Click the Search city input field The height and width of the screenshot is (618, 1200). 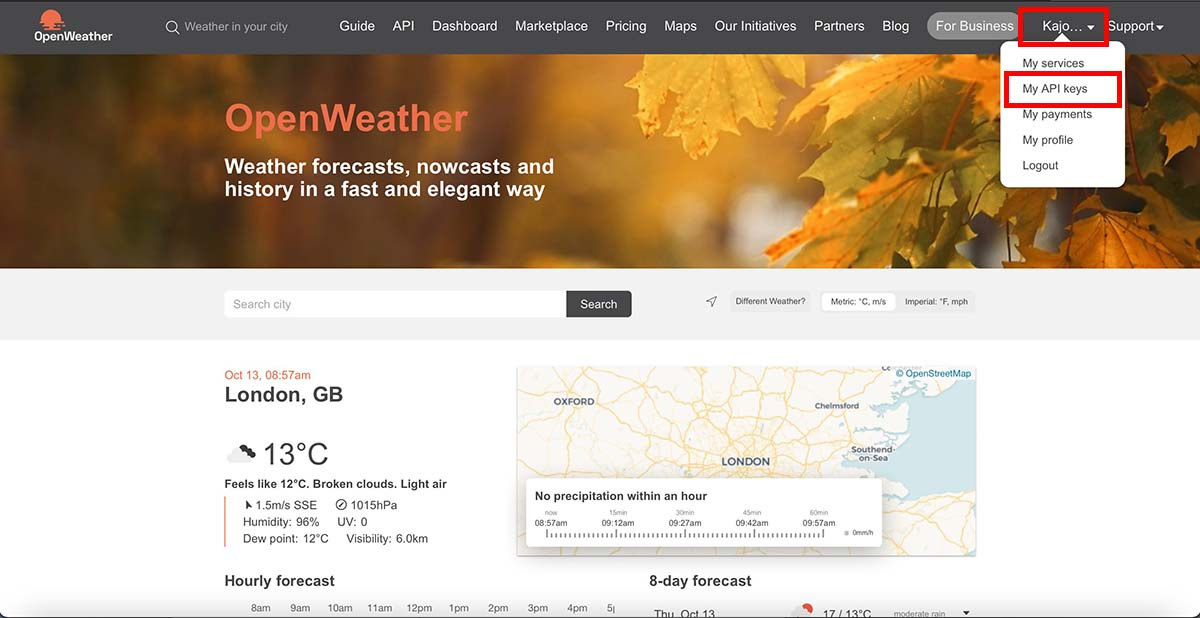coord(395,304)
